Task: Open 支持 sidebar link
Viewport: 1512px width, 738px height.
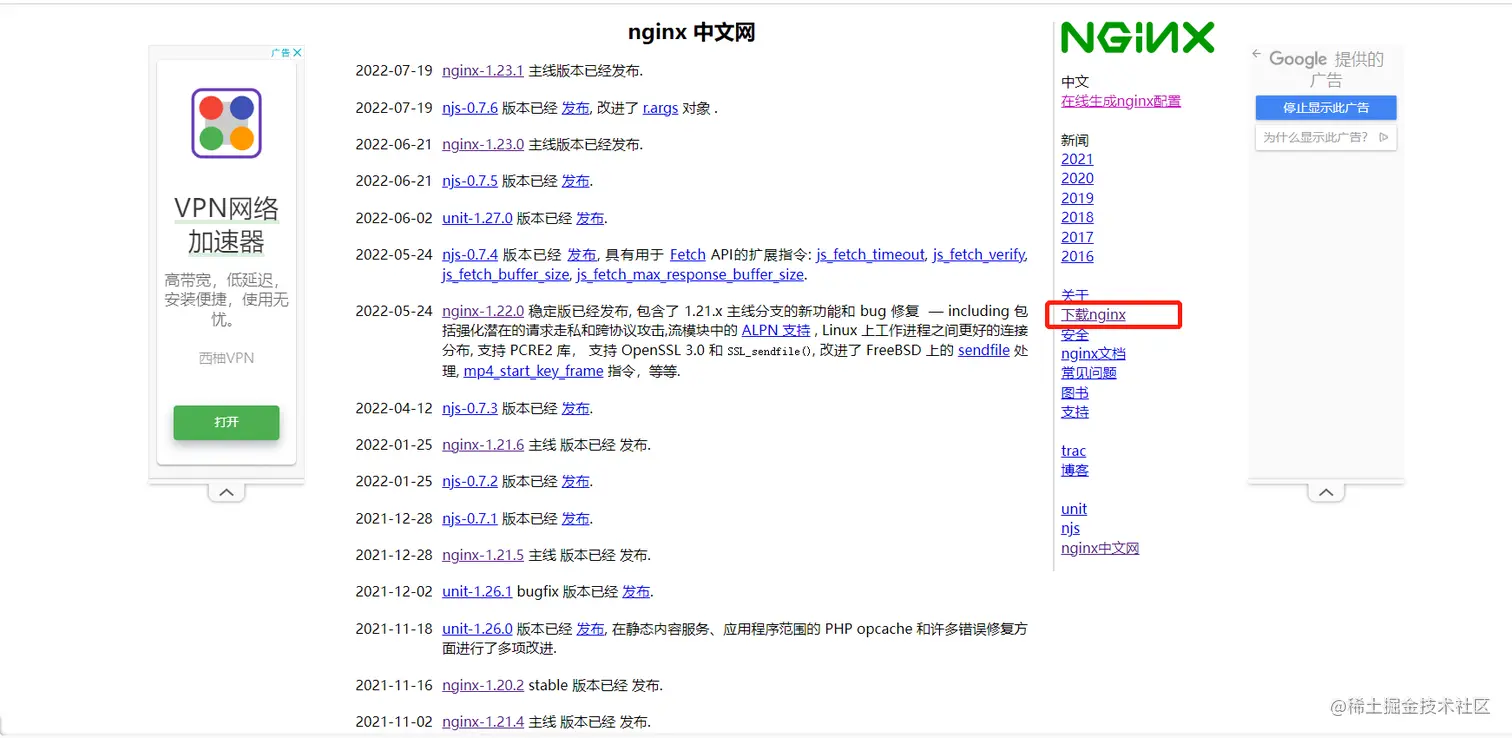Action: click(1075, 412)
